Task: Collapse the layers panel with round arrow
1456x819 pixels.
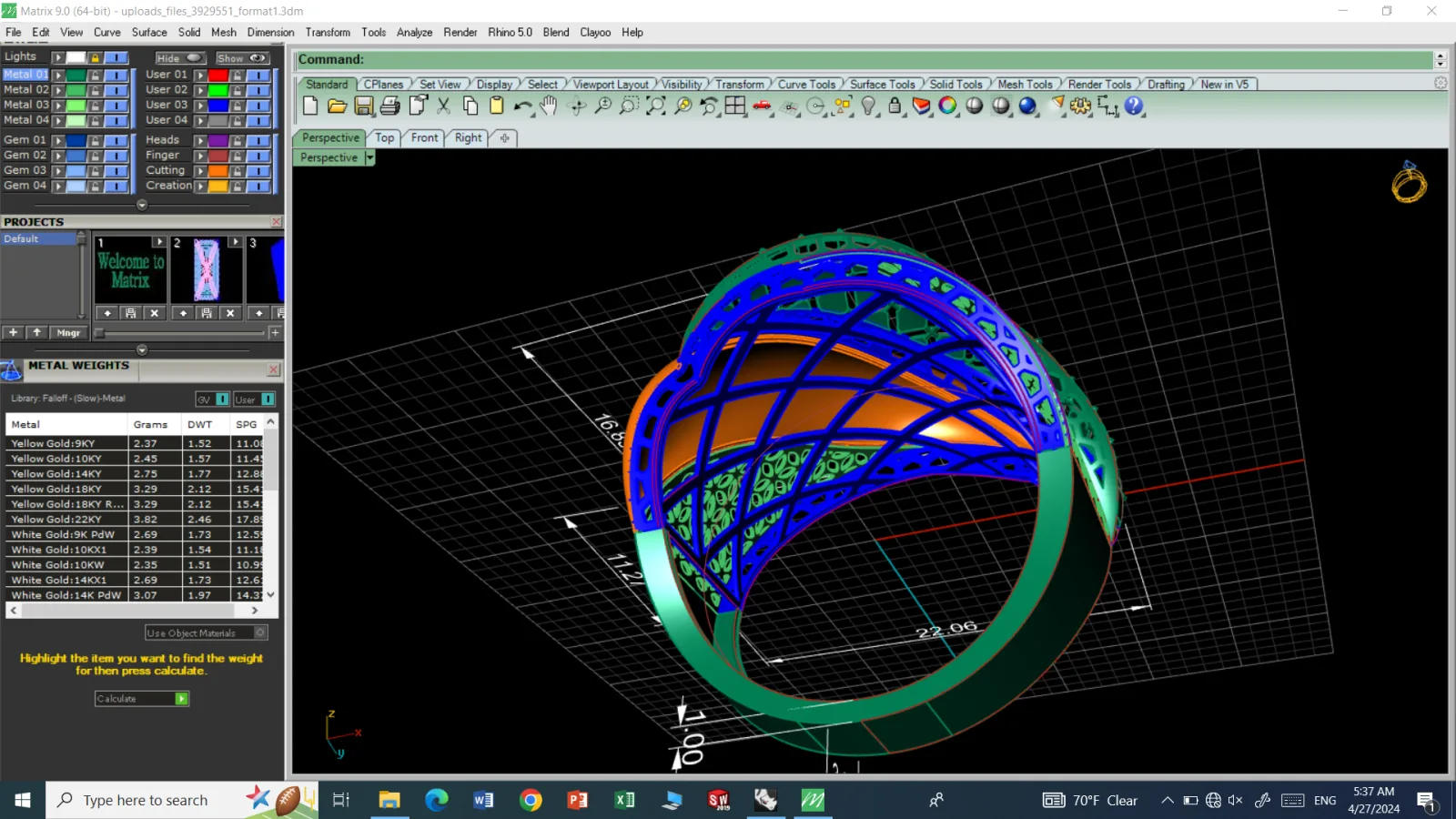Action: click(x=141, y=205)
